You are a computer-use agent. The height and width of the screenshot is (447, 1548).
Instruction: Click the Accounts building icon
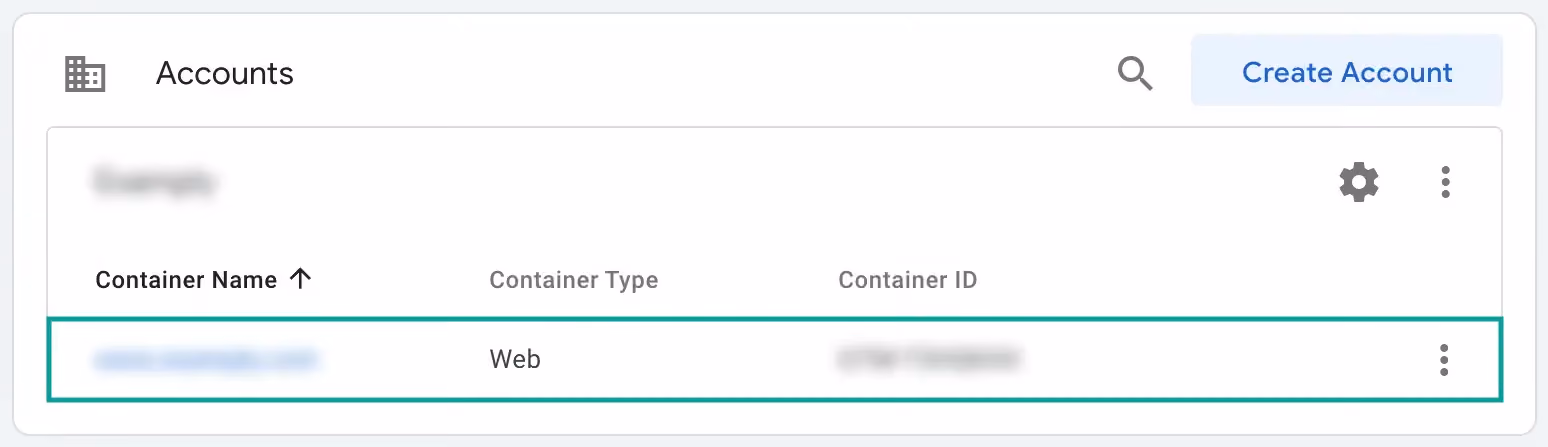85,74
